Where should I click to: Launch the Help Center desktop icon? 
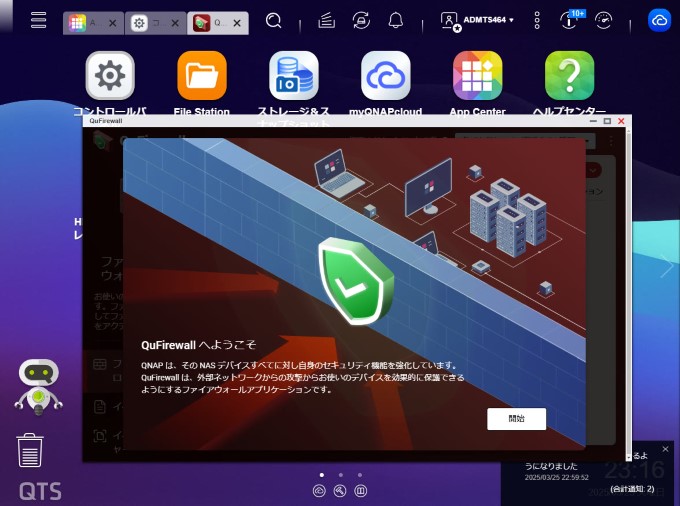pos(569,75)
